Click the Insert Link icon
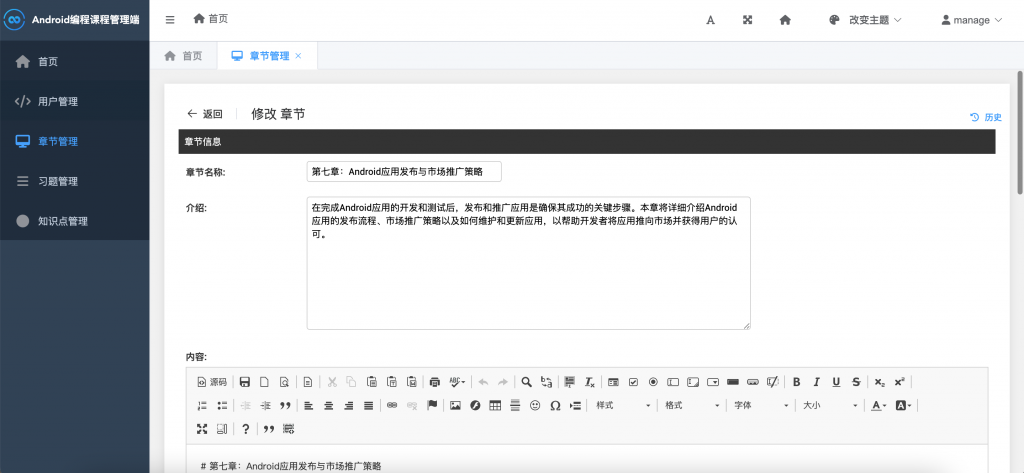Viewport: 1024px width, 473px height. click(x=392, y=406)
